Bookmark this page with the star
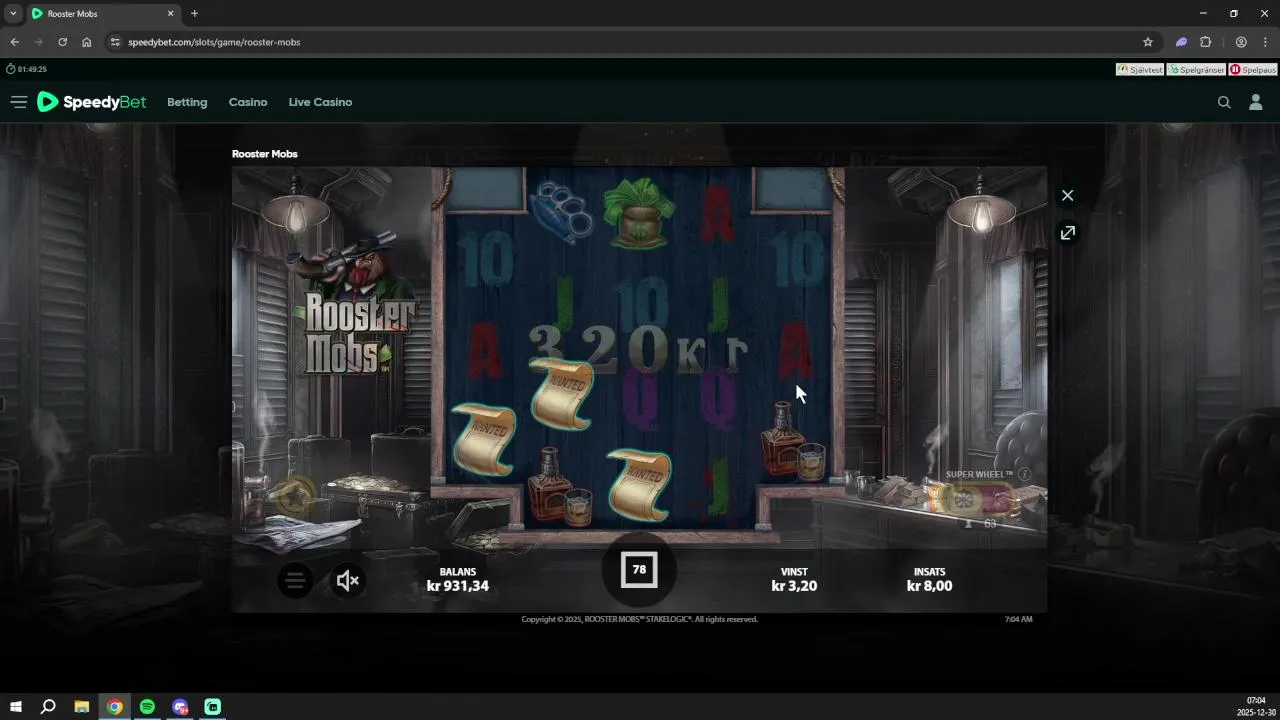Viewport: 1280px width, 720px height. click(1148, 42)
